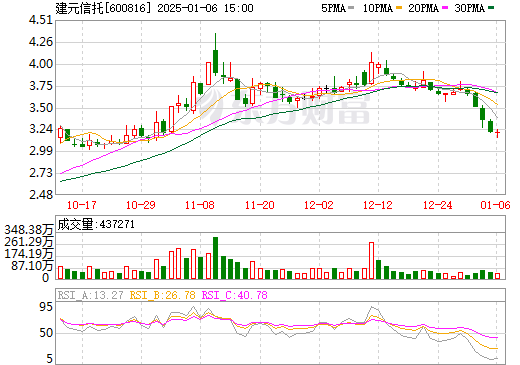Click the 4.00 price axis label
This screenshot has width=520, height=365.
coord(41,64)
